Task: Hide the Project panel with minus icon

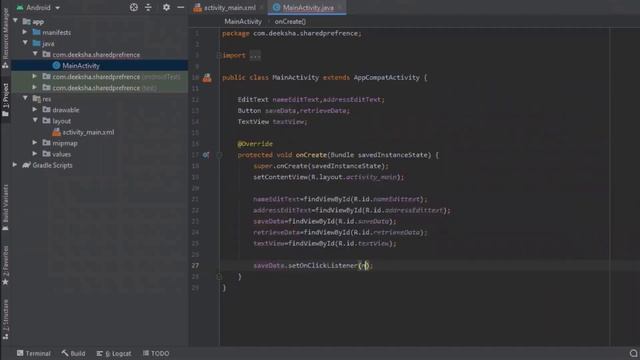Action: [x=180, y=7]
